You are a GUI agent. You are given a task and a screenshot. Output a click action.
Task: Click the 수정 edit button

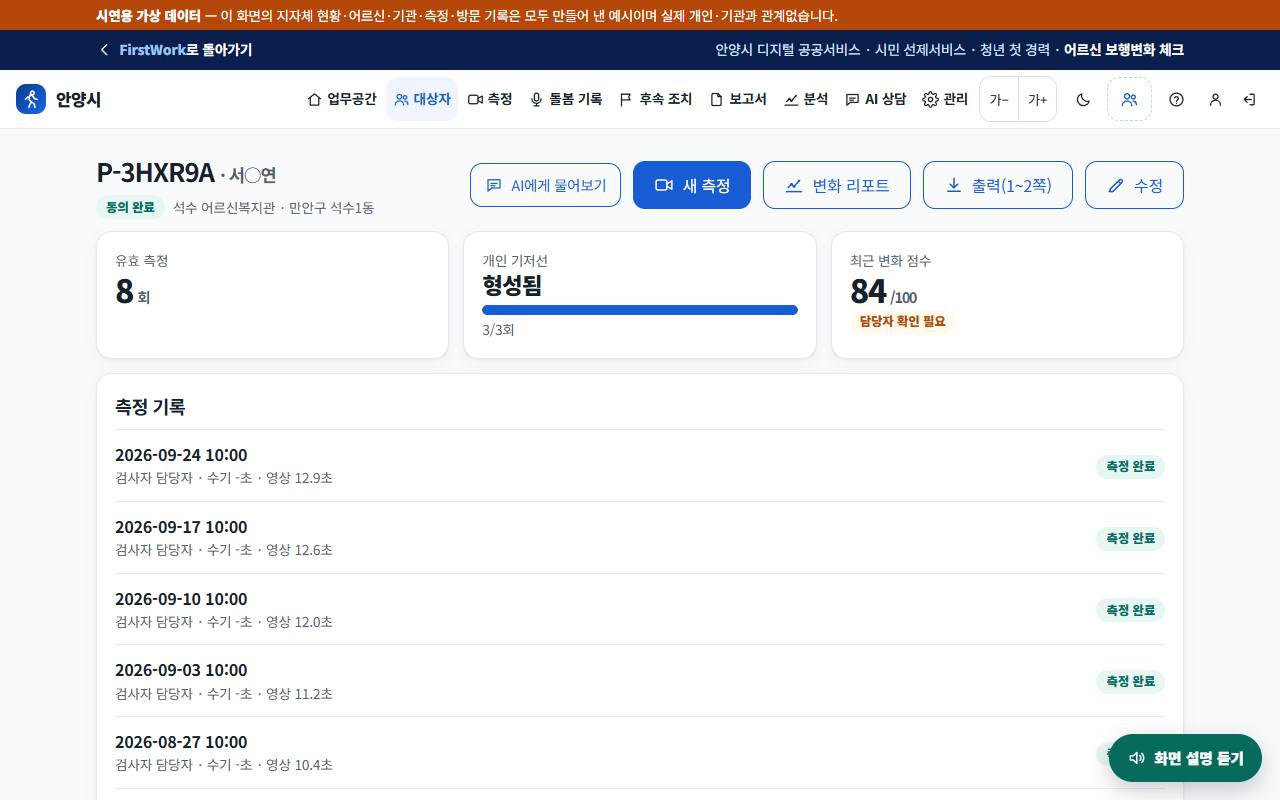pos(1134,185)
